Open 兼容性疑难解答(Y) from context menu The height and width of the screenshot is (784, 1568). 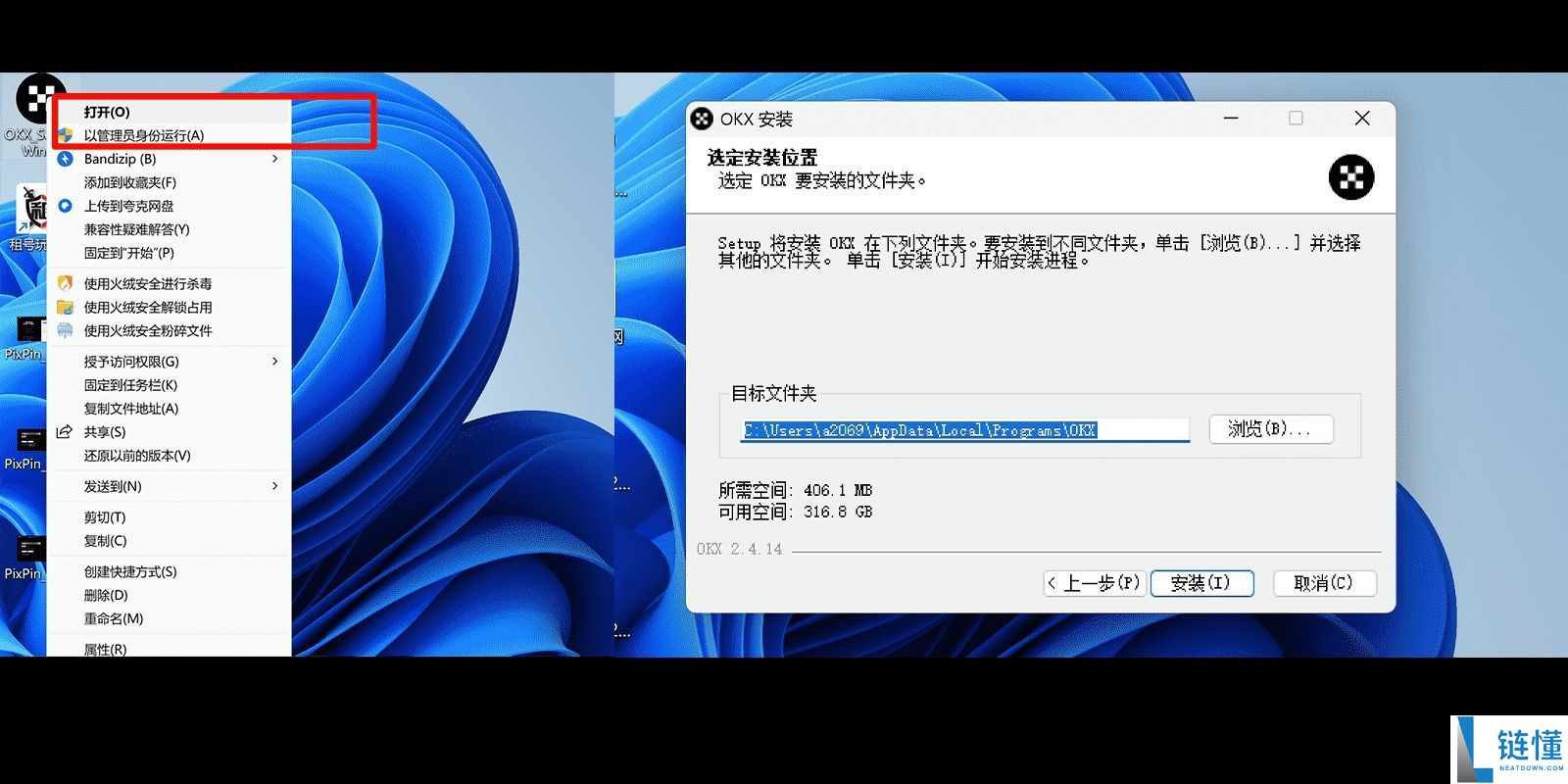(x=136, y=229)
